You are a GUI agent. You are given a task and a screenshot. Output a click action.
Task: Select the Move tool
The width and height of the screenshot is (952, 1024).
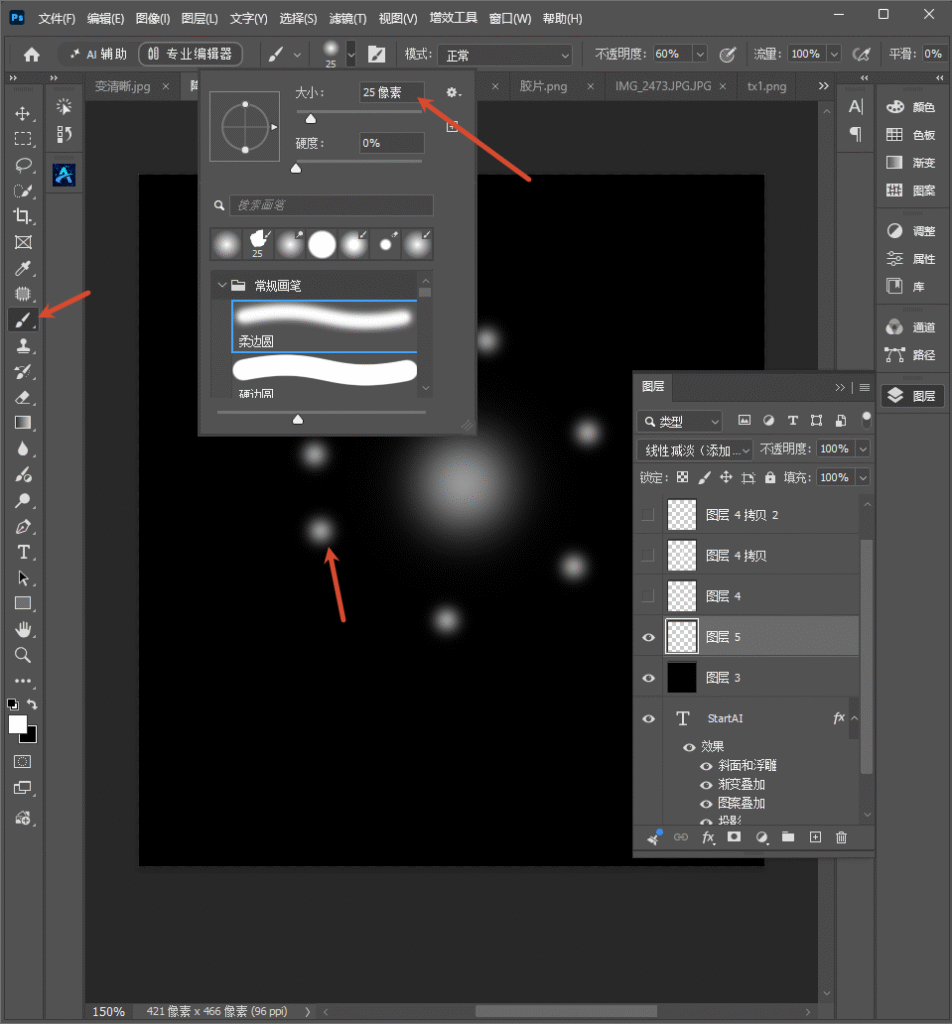tap(23, 114)
